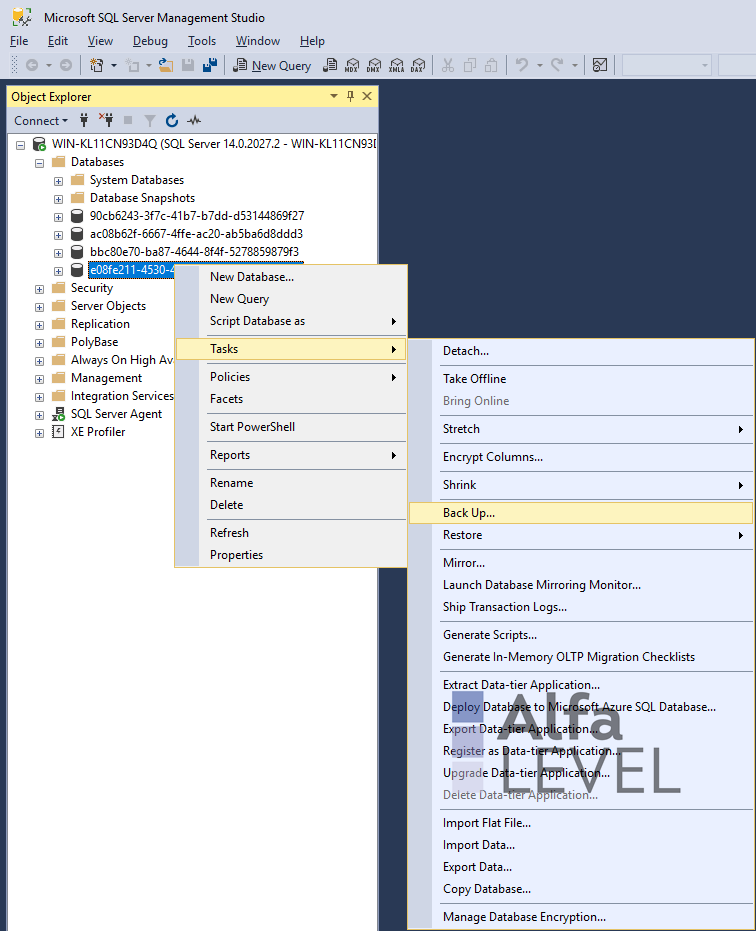Click the Filter funnel icon
Screen dimensions: 756x931
point(150,121)
